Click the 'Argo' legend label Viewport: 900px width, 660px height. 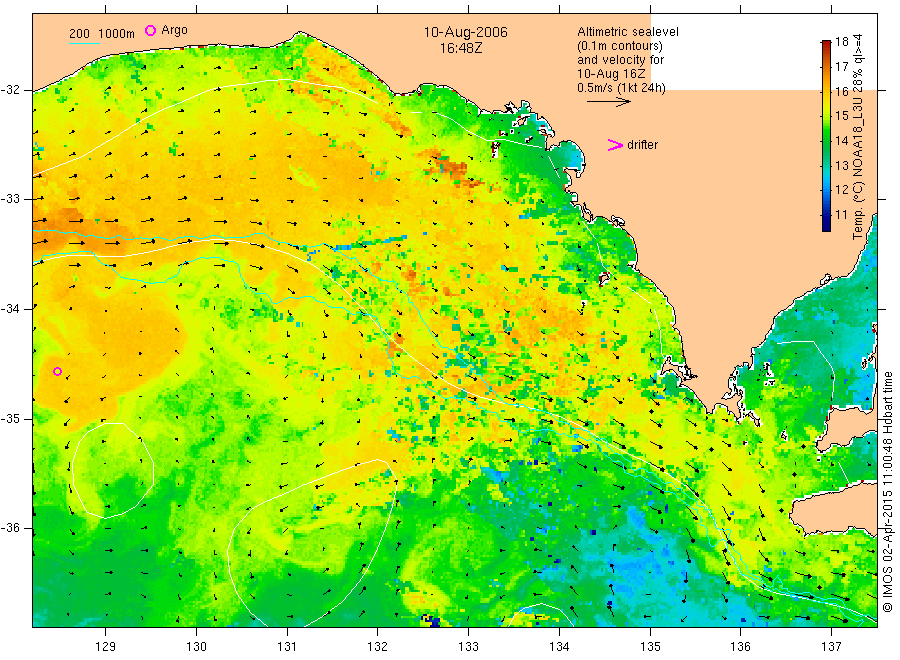click(174, 30)
